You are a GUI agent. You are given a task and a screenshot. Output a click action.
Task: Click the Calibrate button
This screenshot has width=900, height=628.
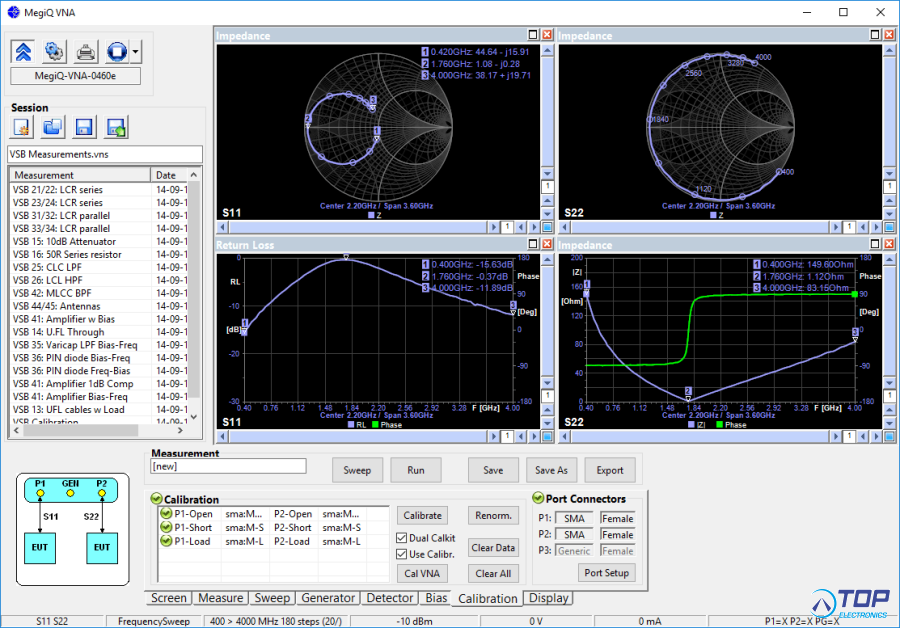tap(422, 515)
